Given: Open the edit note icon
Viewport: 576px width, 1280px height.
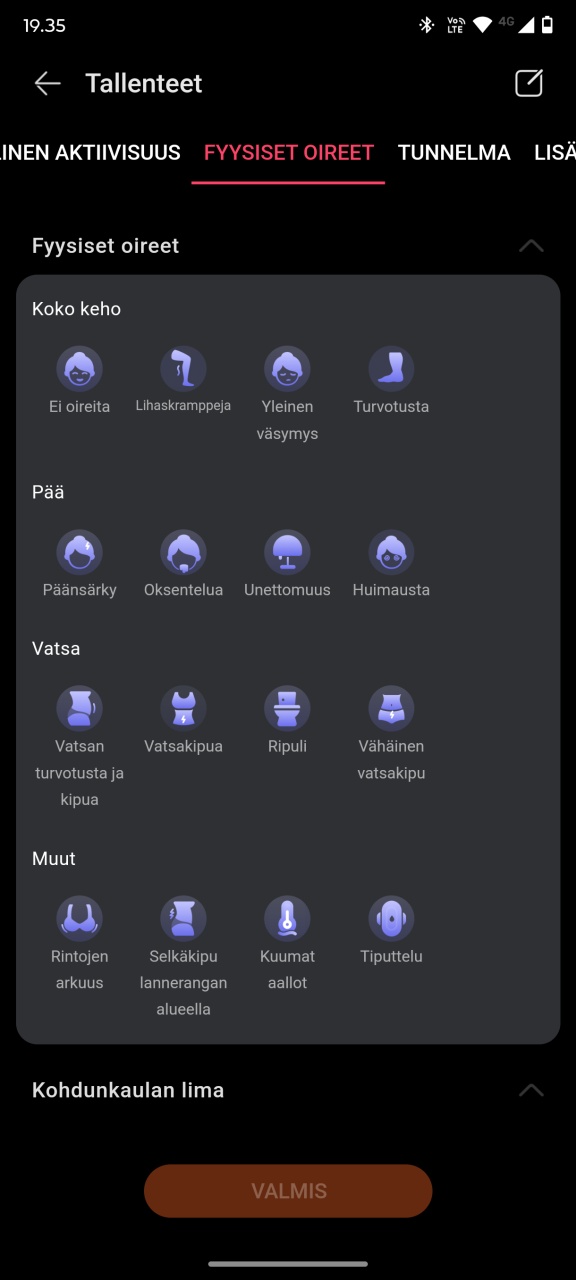Looking at the screenshot, I should (x=528, y=83).
